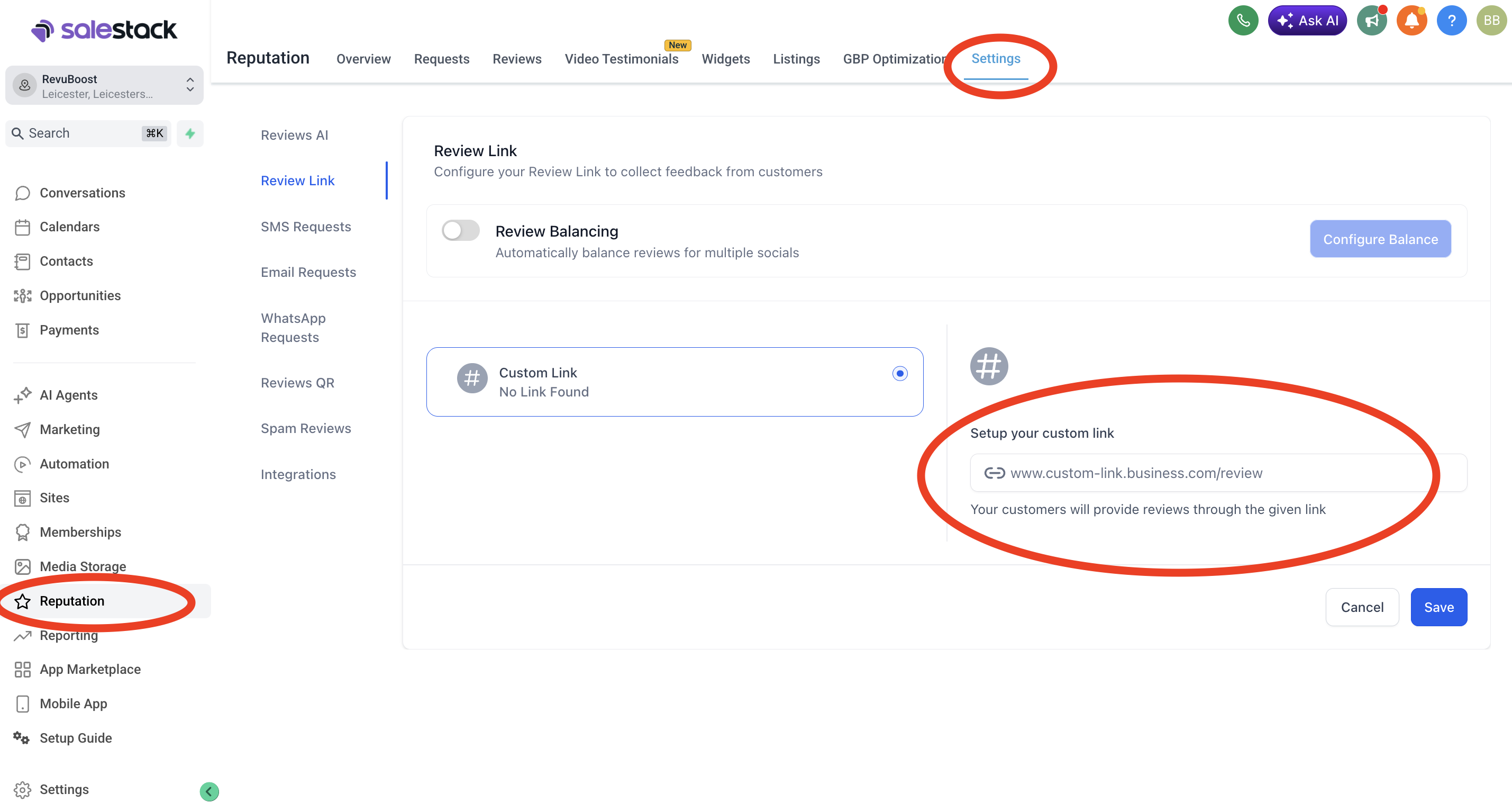The height and width of the screenshot is (812, 1512).
Task: Click the Ask AI button
Action: [1307, 21]
